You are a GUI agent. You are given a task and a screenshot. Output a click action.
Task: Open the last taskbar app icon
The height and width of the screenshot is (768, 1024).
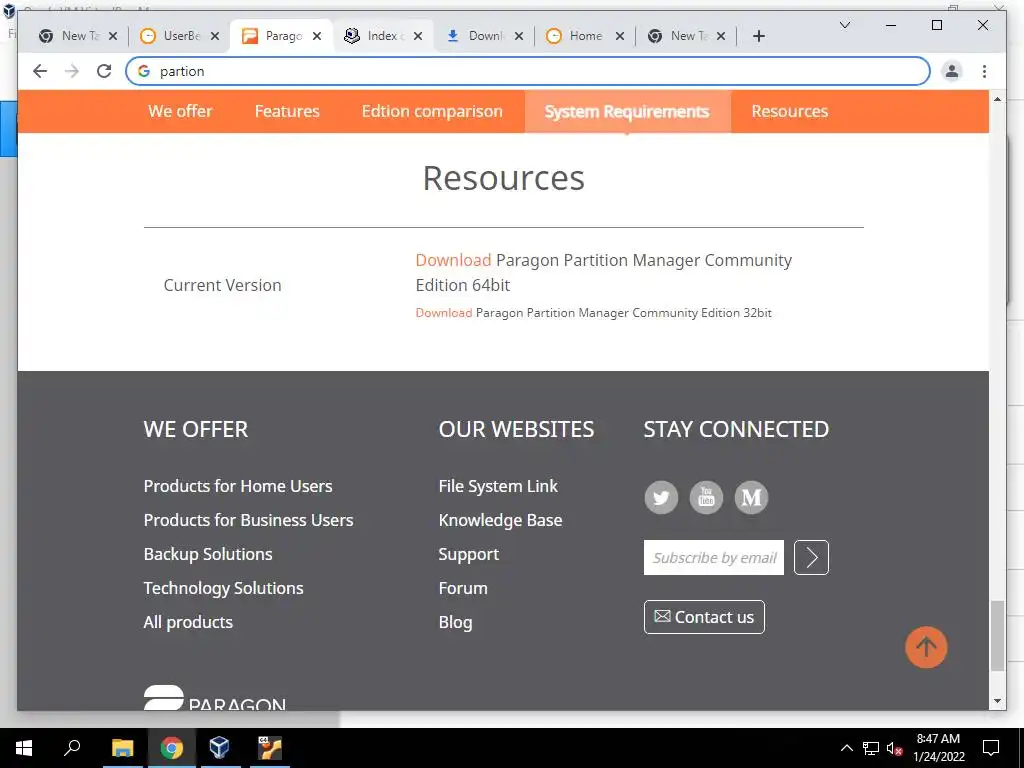270,748
